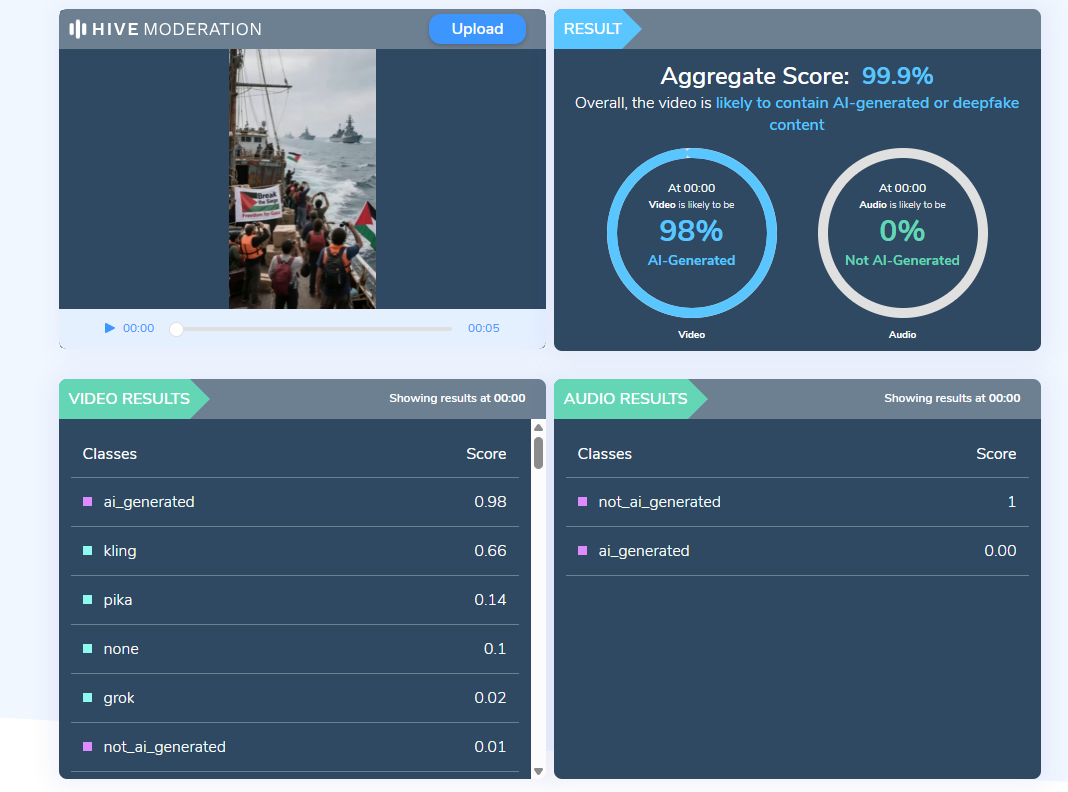Click the pika class color marker
Screen dimensions: 1068x792
[88, 600]
